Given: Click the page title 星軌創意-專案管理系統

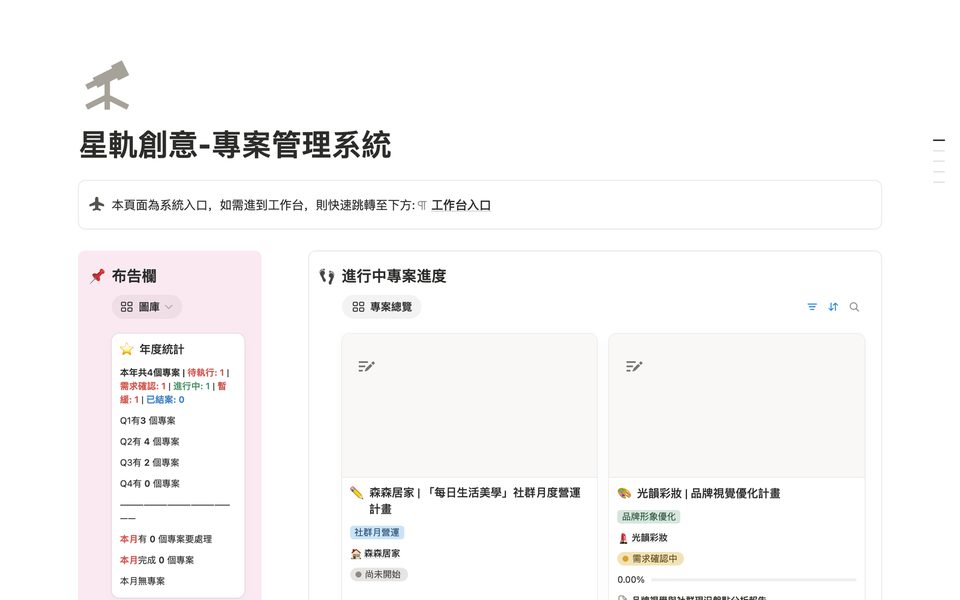Looking at the screenshot, I should coord(235,145).
